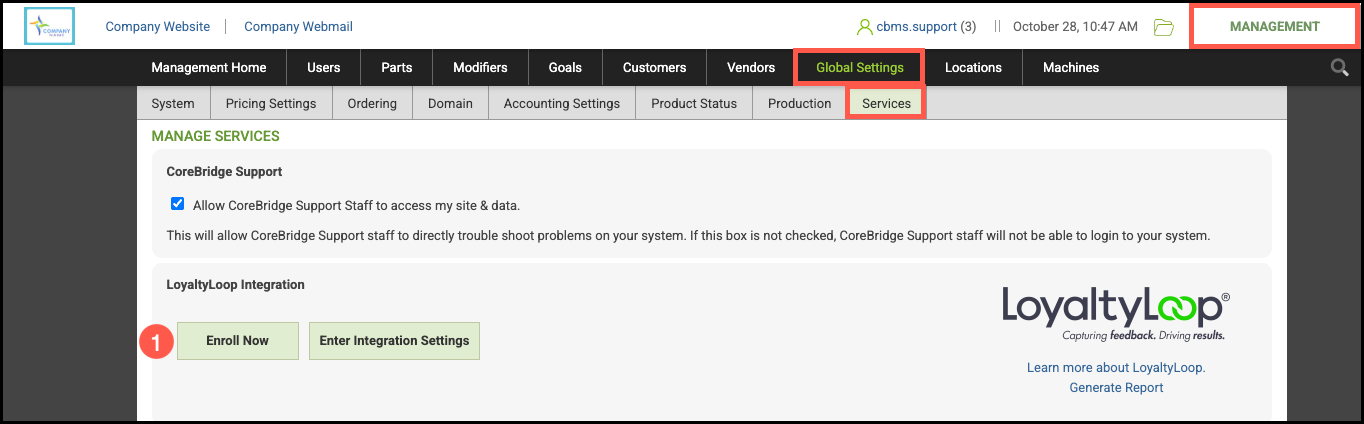1364x424 pixels.
Task: Uncheck Allow CoreBridge Support Staff access checkbox
Action: pyautogui.click(x=178, y=204)
